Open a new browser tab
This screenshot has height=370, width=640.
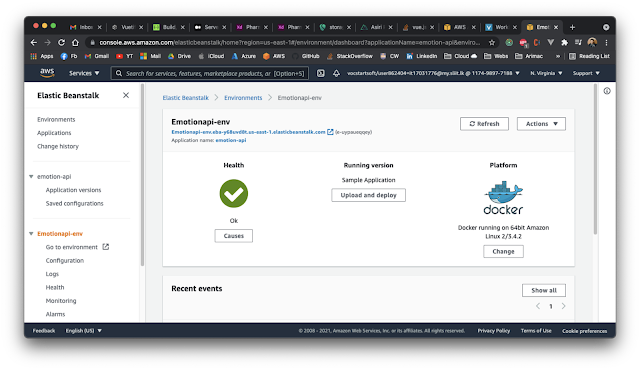(572, 27)
